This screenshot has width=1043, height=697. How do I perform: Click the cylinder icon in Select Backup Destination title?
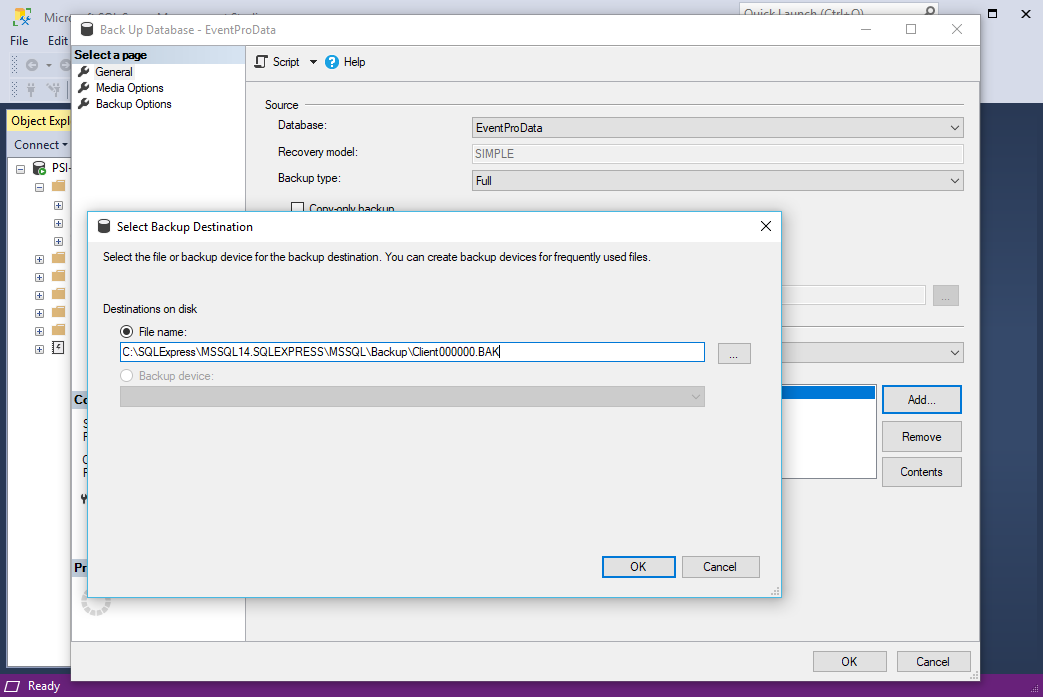point(104,226)
